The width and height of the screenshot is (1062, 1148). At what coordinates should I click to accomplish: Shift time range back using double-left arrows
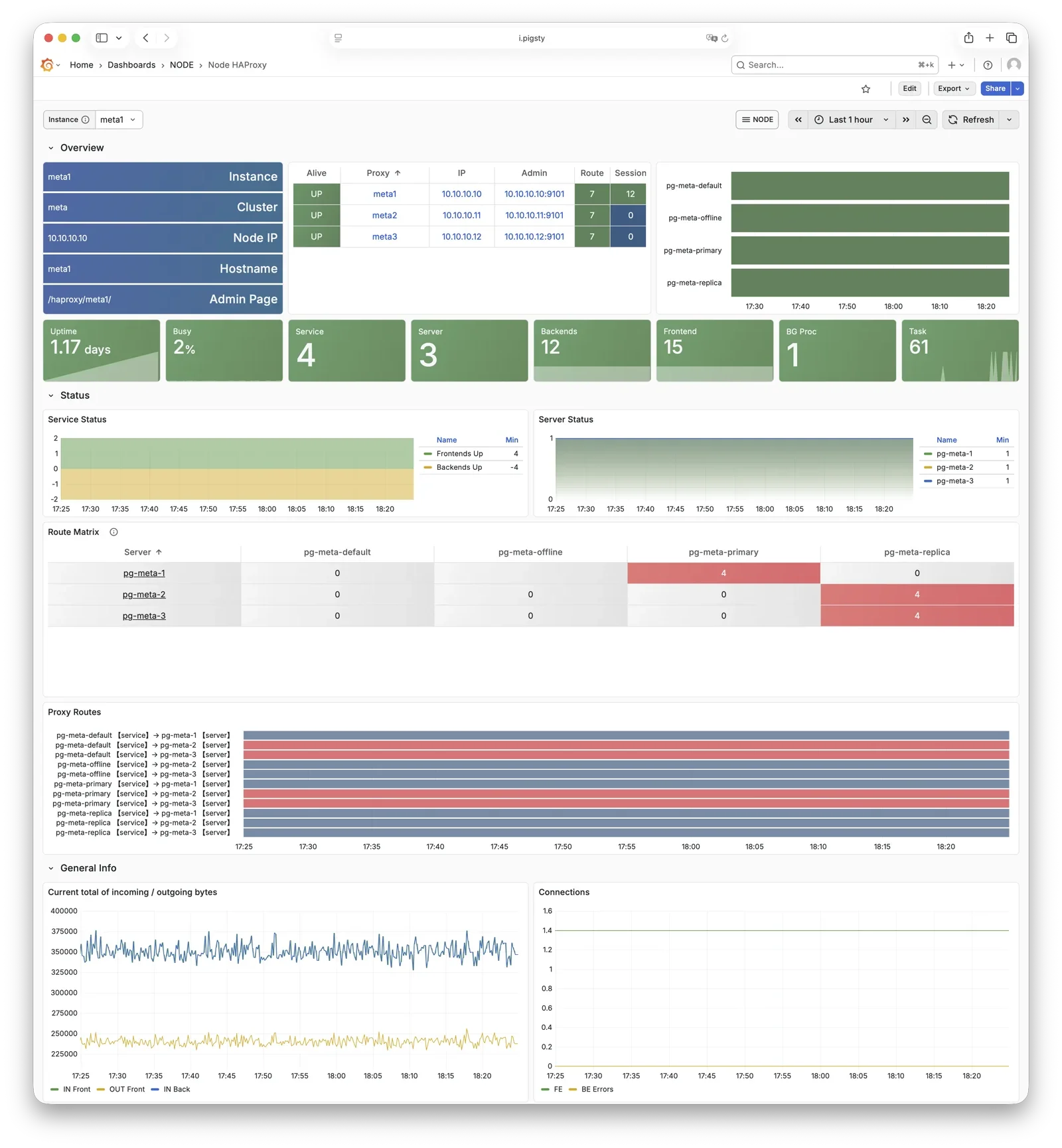[798, 119]
